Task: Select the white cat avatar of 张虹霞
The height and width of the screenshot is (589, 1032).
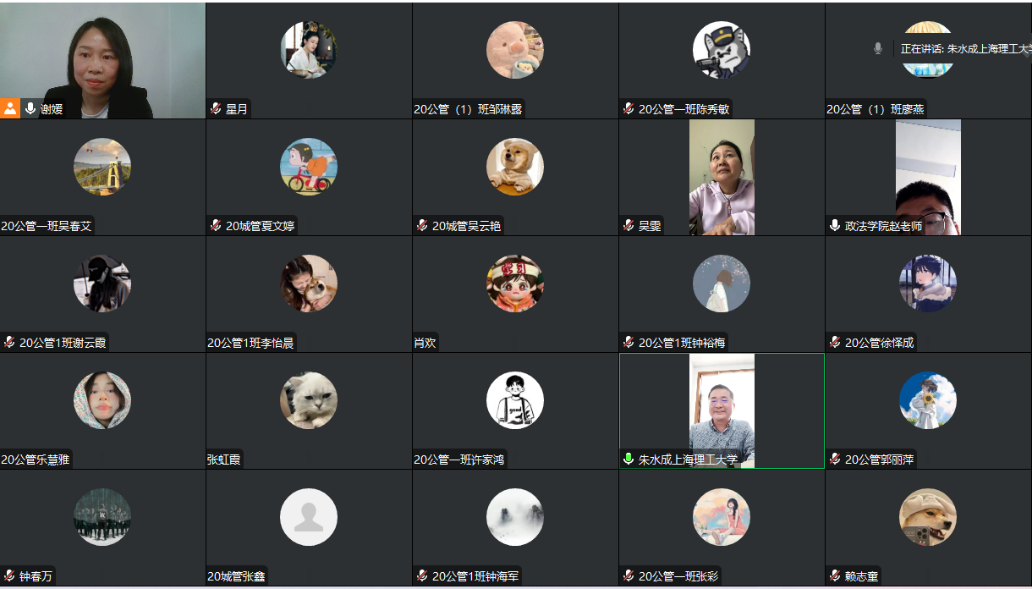Action: tap(309, 400)
